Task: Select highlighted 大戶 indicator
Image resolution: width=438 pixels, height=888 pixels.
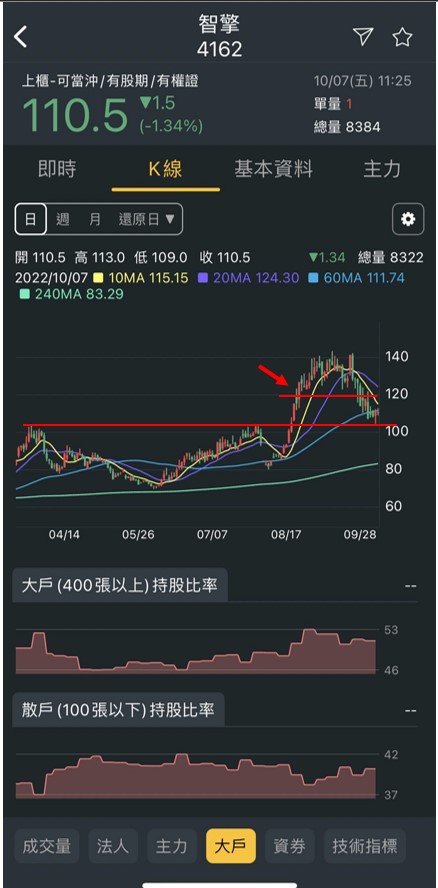Action: point(231,846)
